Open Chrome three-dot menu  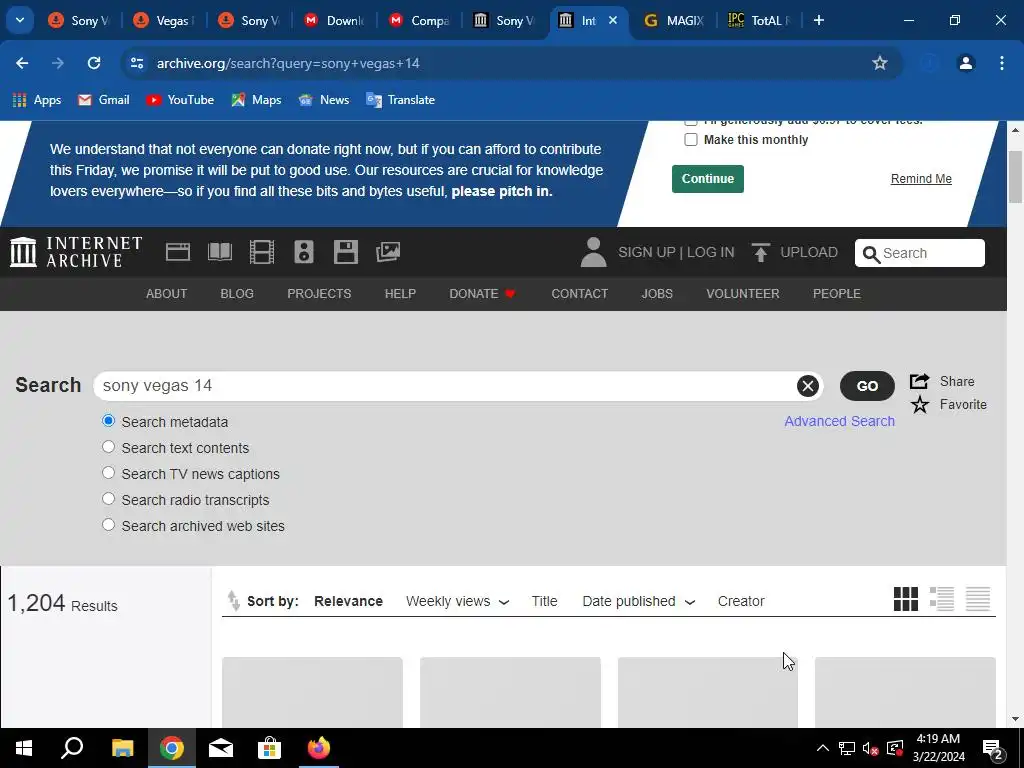click(1001, 63)
